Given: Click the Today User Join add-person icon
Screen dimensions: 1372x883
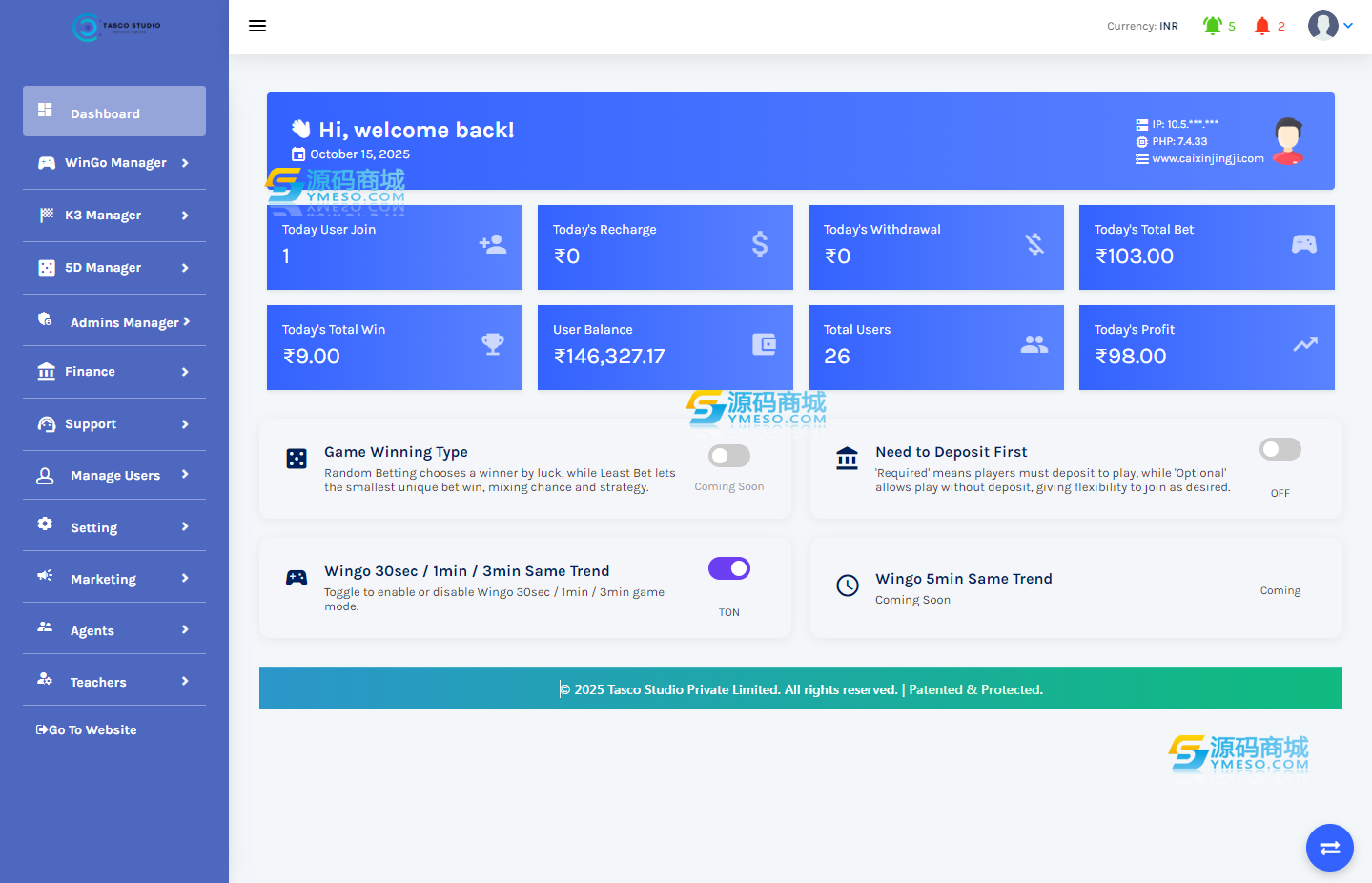Looking at the screenshot, I should (x=493, y=244).
